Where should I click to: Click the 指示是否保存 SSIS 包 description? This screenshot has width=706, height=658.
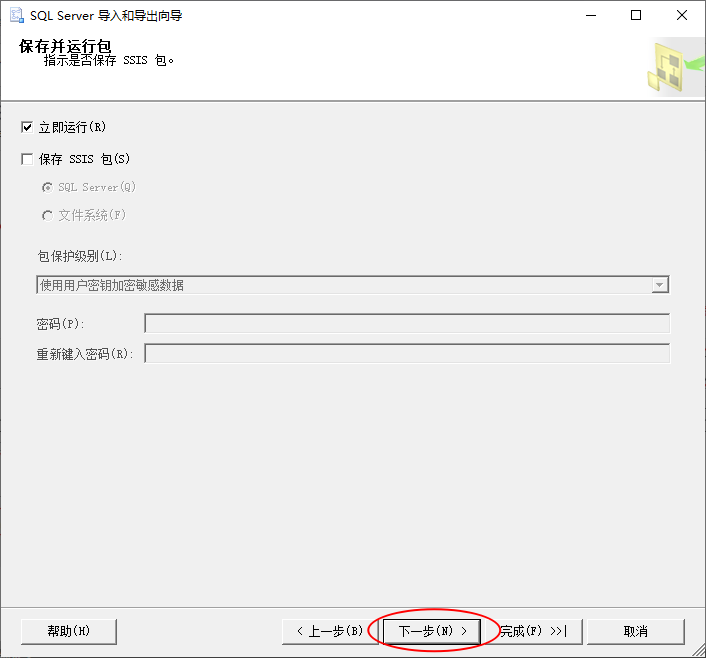pos(109,60)
